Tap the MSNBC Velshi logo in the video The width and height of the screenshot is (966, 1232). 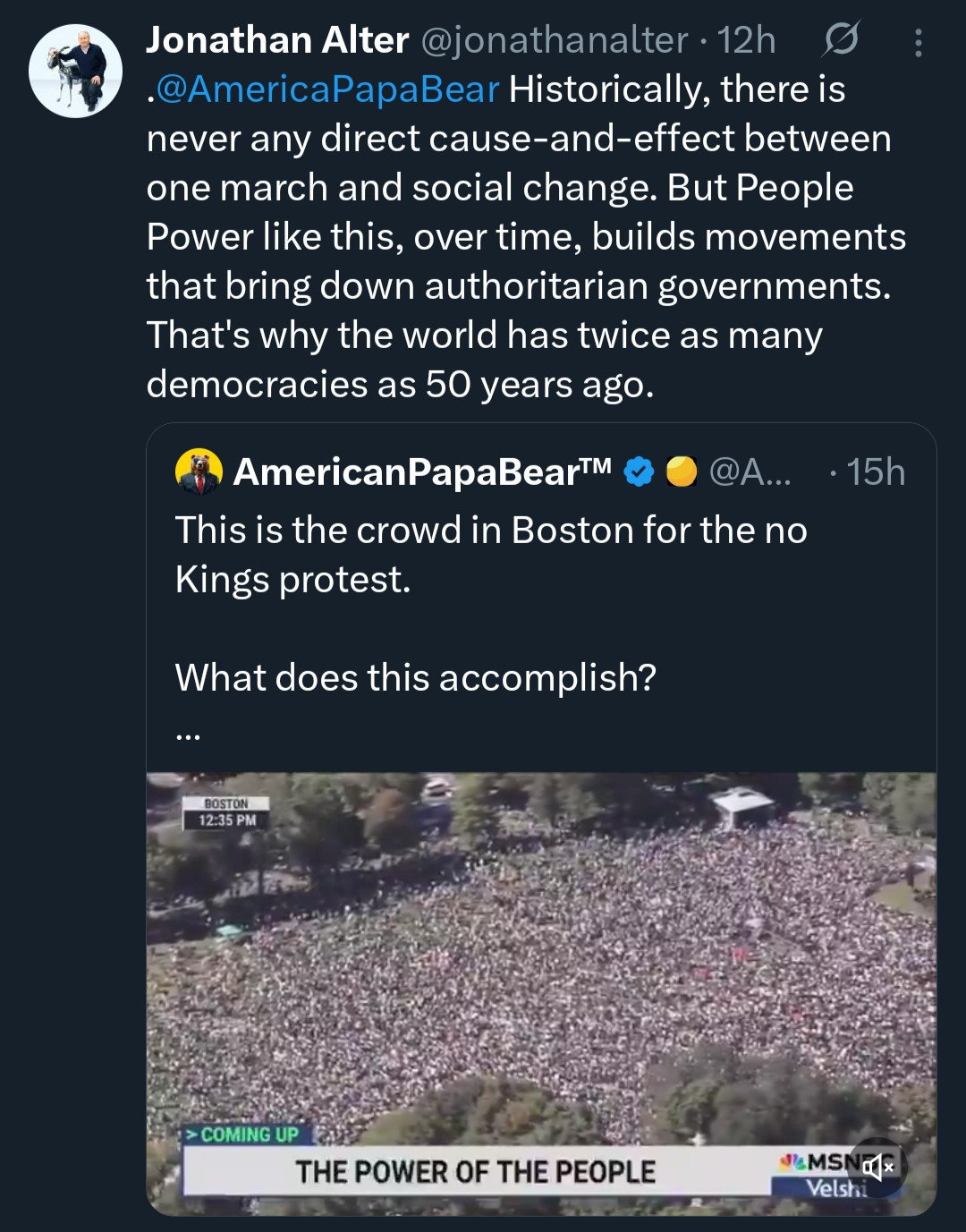[x=818, y=1174]
